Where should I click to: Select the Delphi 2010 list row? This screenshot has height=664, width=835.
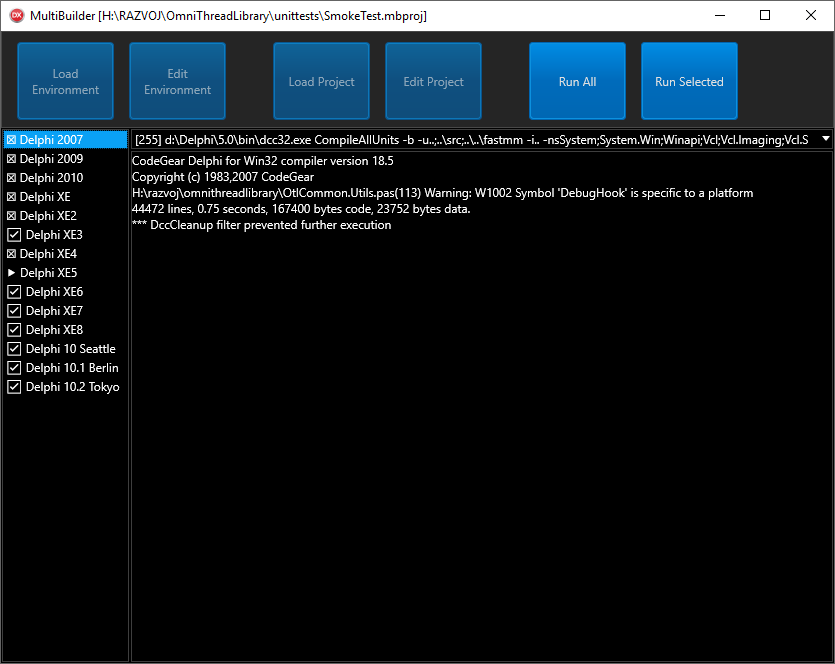[x=66, y=178]
